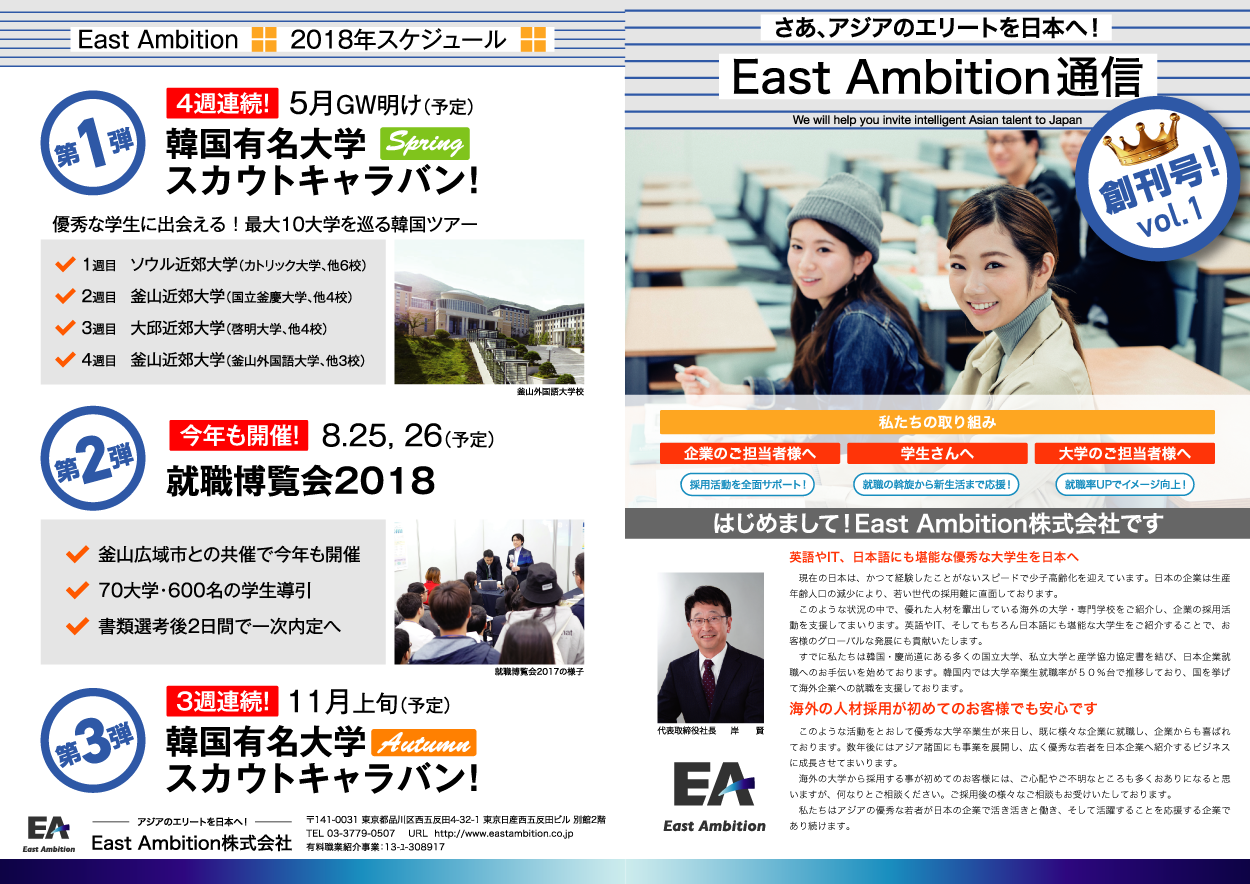Click the 第2弾 circle badge
This screenshot has height=884, width=1250.
[x=92, y=458]
